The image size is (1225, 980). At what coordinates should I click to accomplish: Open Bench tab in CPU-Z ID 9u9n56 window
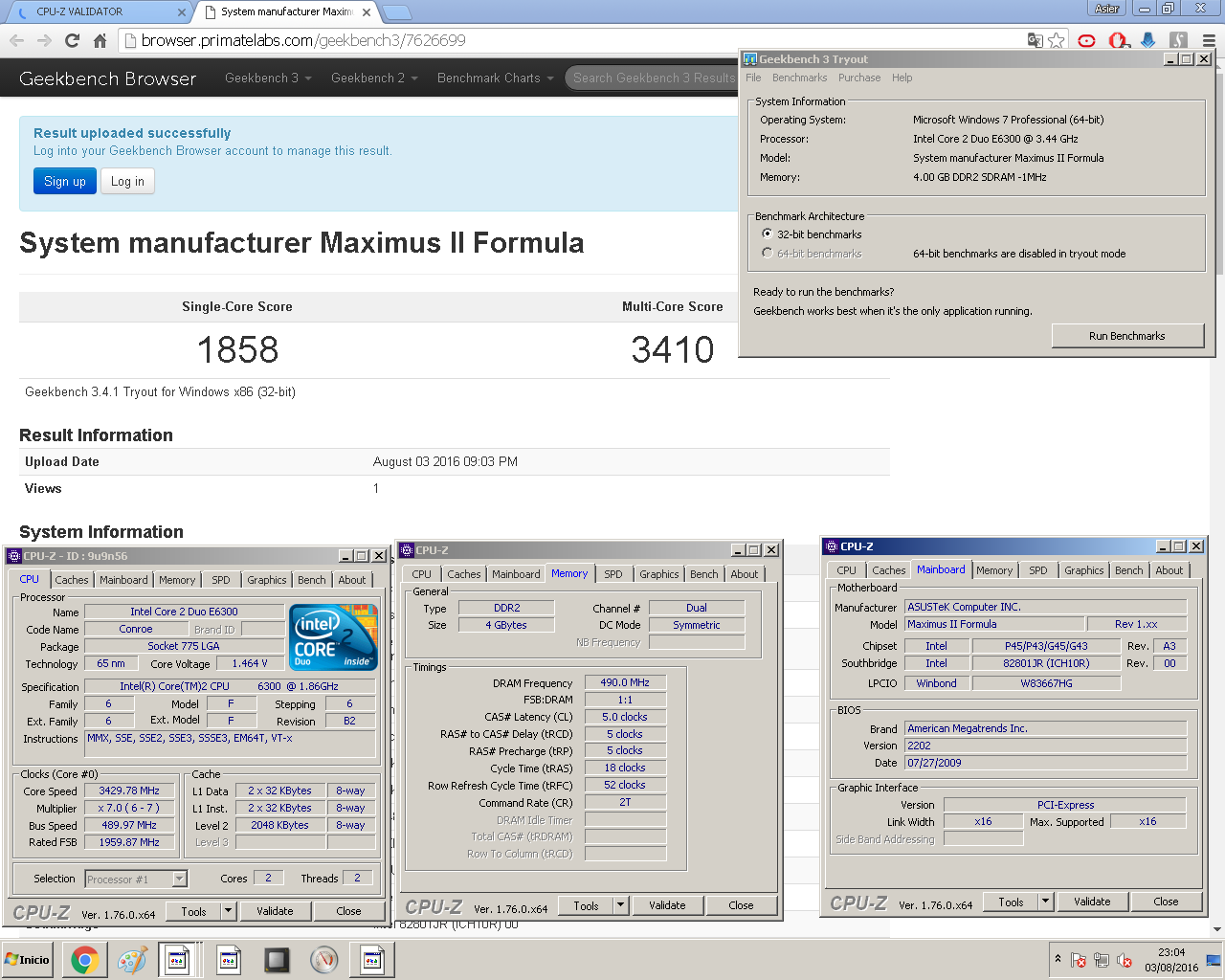click(311, 580)
